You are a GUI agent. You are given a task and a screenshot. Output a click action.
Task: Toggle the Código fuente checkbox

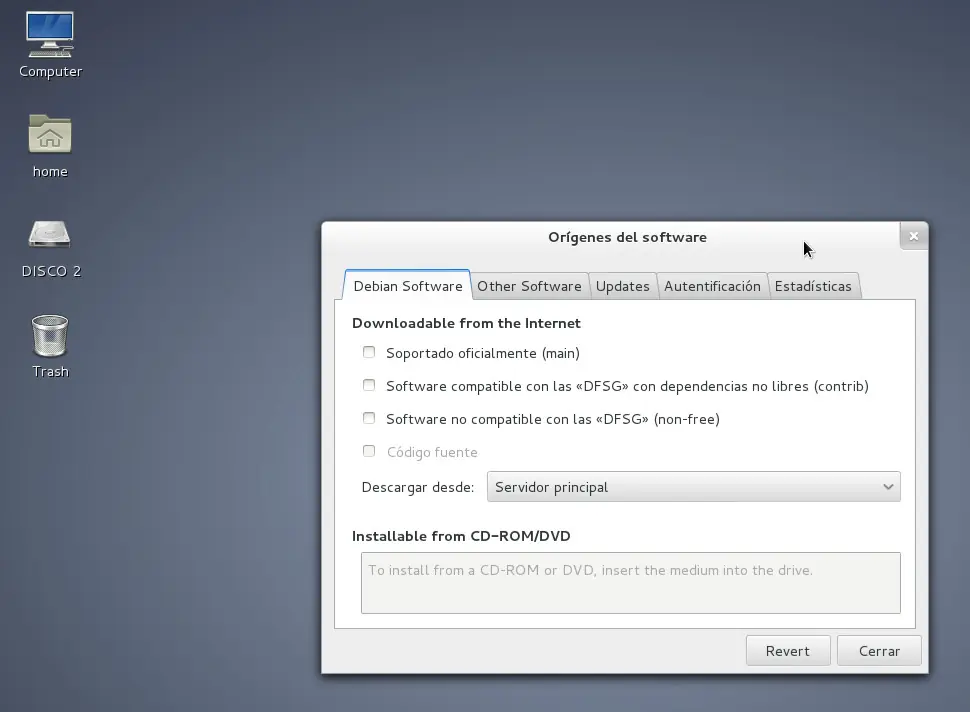pos(369,451)
